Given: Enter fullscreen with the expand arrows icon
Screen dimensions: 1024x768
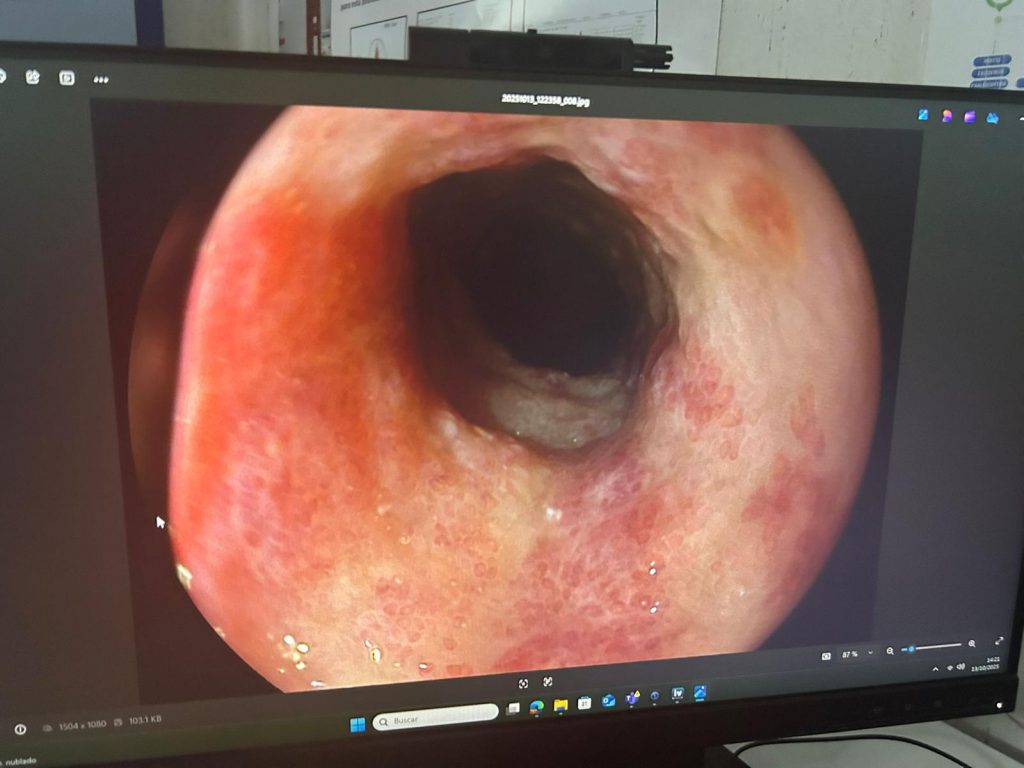Looking at the screenshot, I should [x=998, y=641].
